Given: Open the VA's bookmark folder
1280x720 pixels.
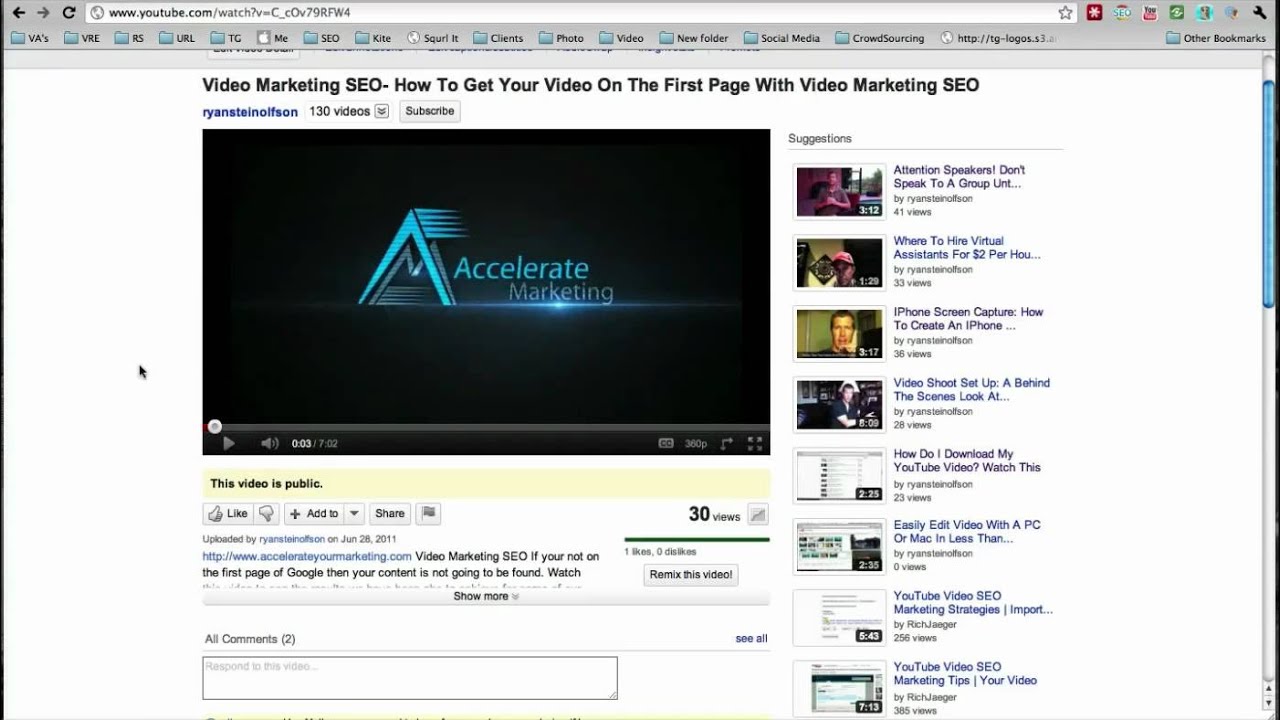Looking at the screenshot, I should pyautogui.click(x=29, y=38).
